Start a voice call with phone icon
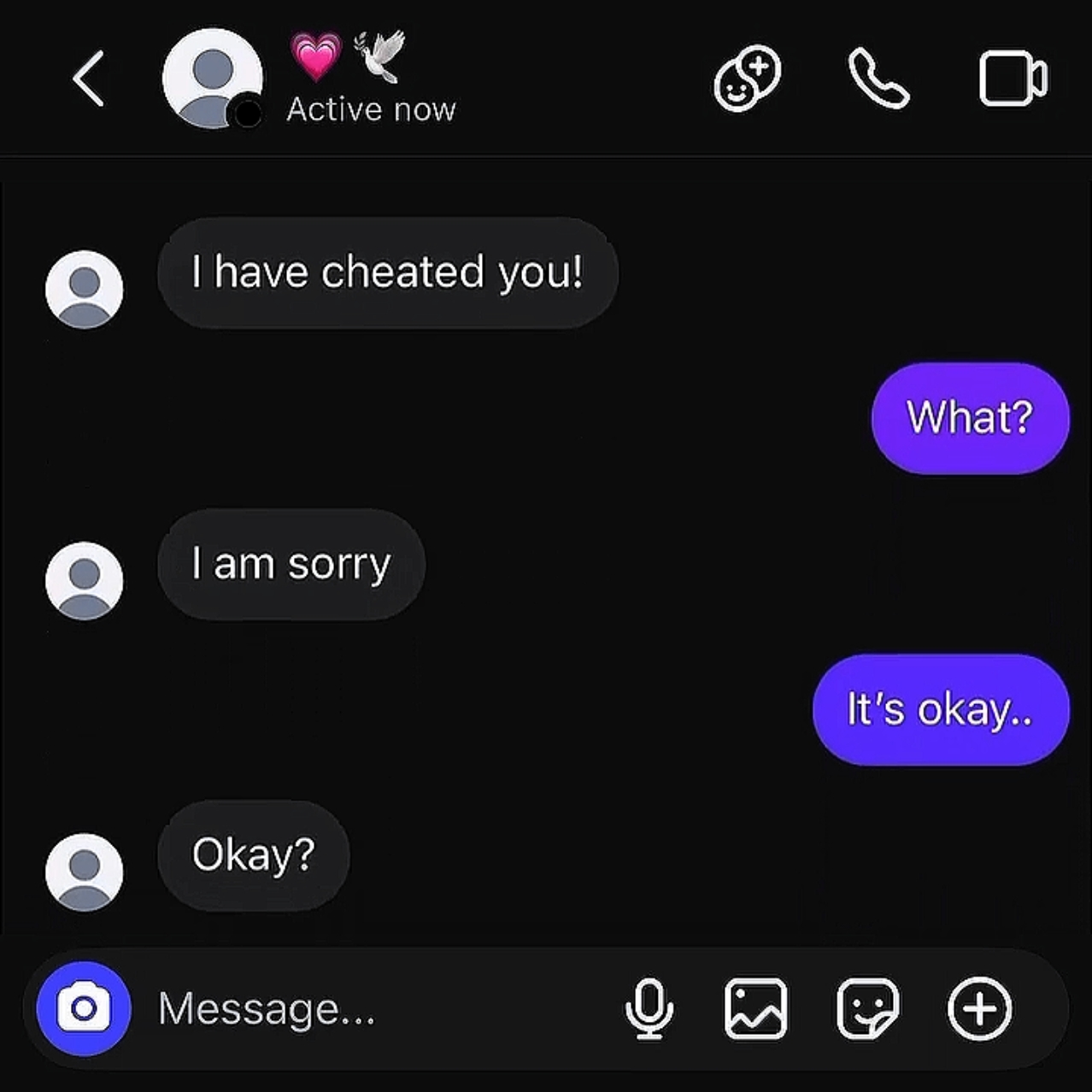 (878, 79)
